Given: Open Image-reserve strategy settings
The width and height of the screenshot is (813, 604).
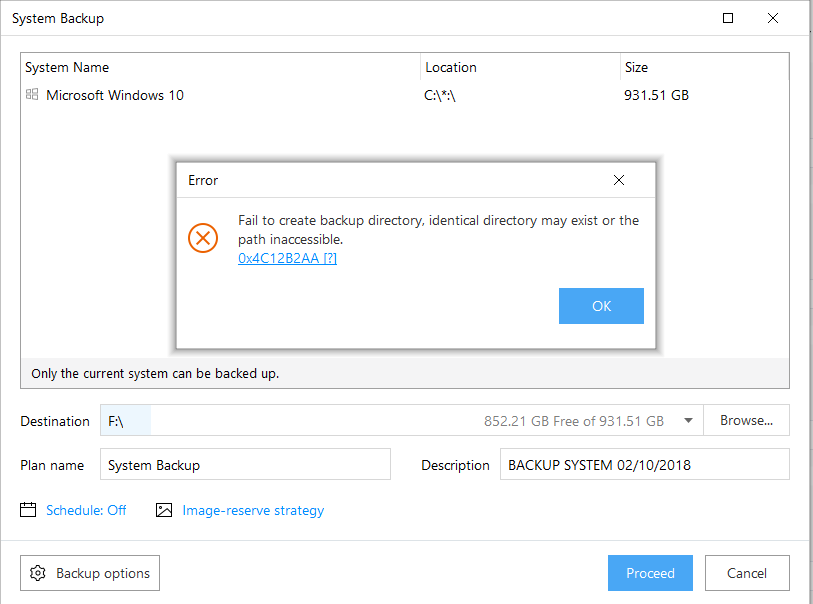Looking at the screenshot, I should (x=253, y=511).
